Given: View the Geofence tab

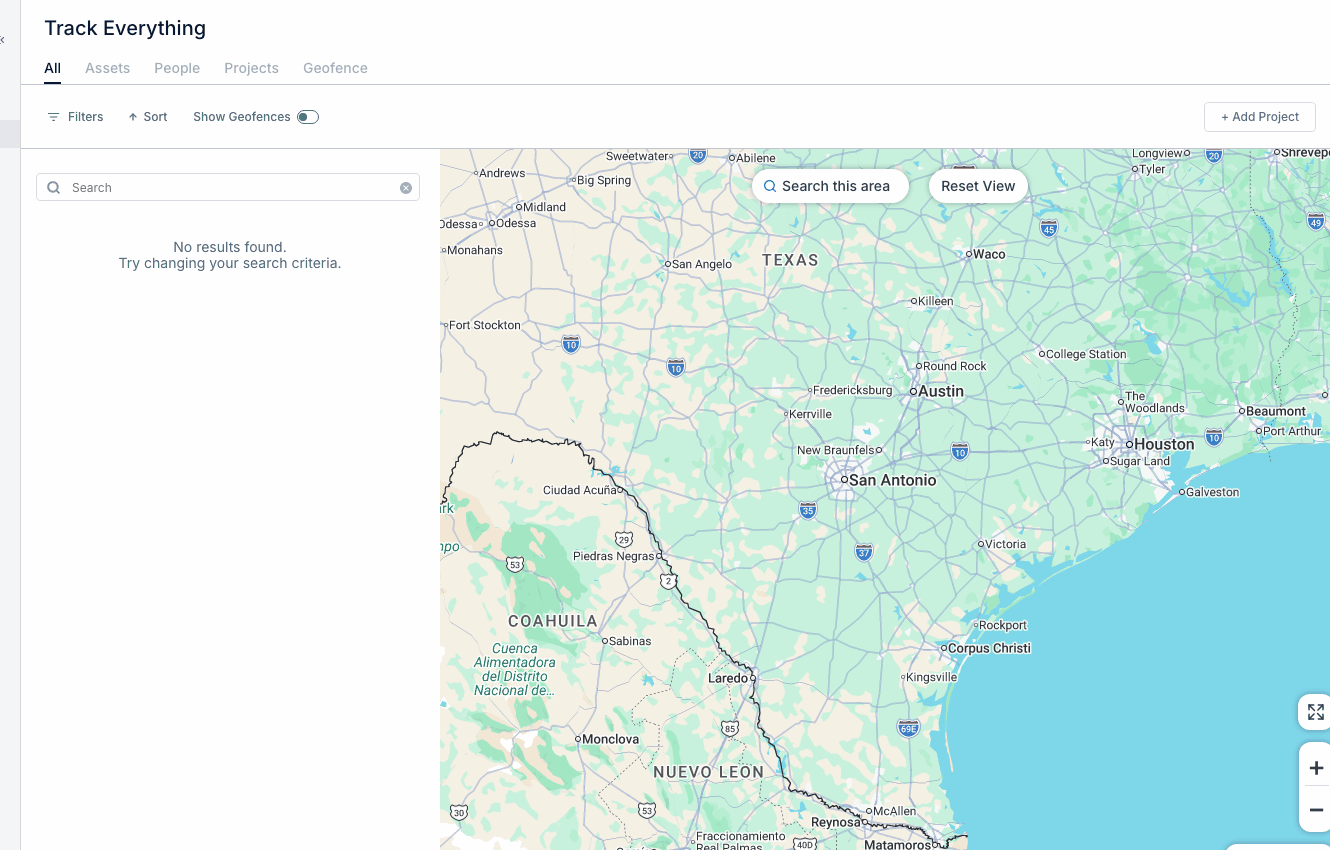Looking at the screenshot, I should click(x=335, y=68).
